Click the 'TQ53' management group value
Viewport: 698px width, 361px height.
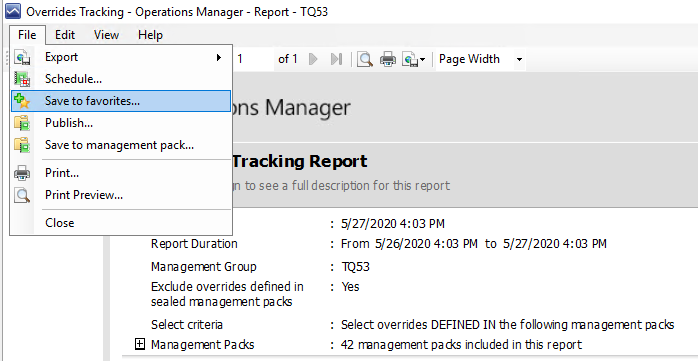[355, 267]
